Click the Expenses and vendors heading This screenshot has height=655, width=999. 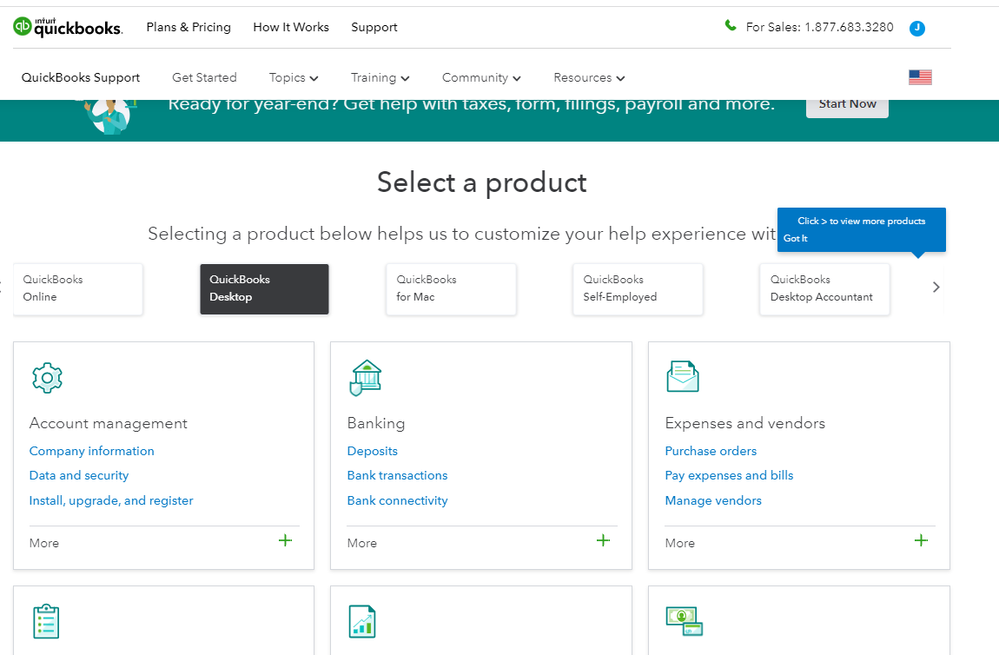tap(745, 423)
